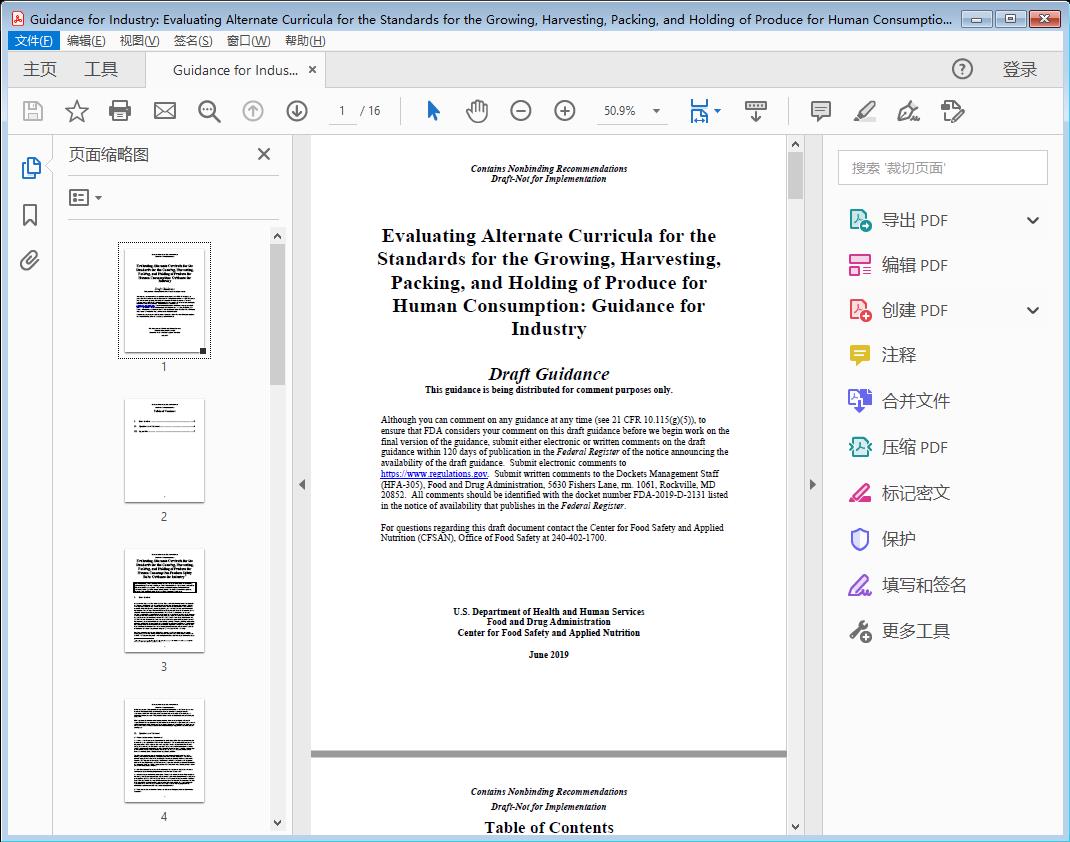Image resolution: width=1070 pixels, height=842 pixels.
Task: Select page 3 thumbnail in the sidebar
Action: 164,602
